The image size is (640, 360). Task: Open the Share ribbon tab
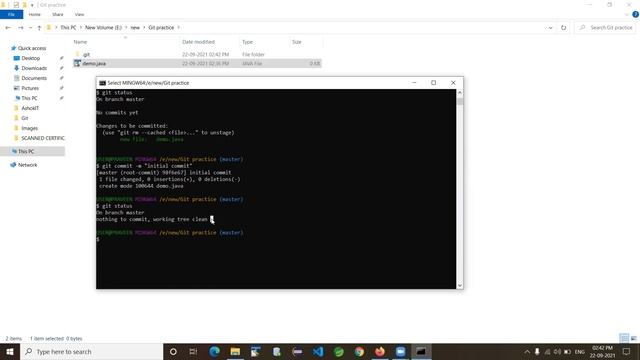(x=58, y=14)
